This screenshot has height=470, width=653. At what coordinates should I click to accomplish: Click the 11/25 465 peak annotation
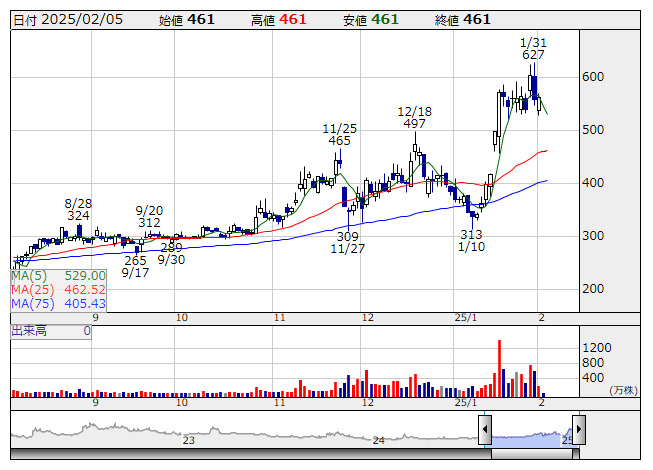click(x=339, y=134)
